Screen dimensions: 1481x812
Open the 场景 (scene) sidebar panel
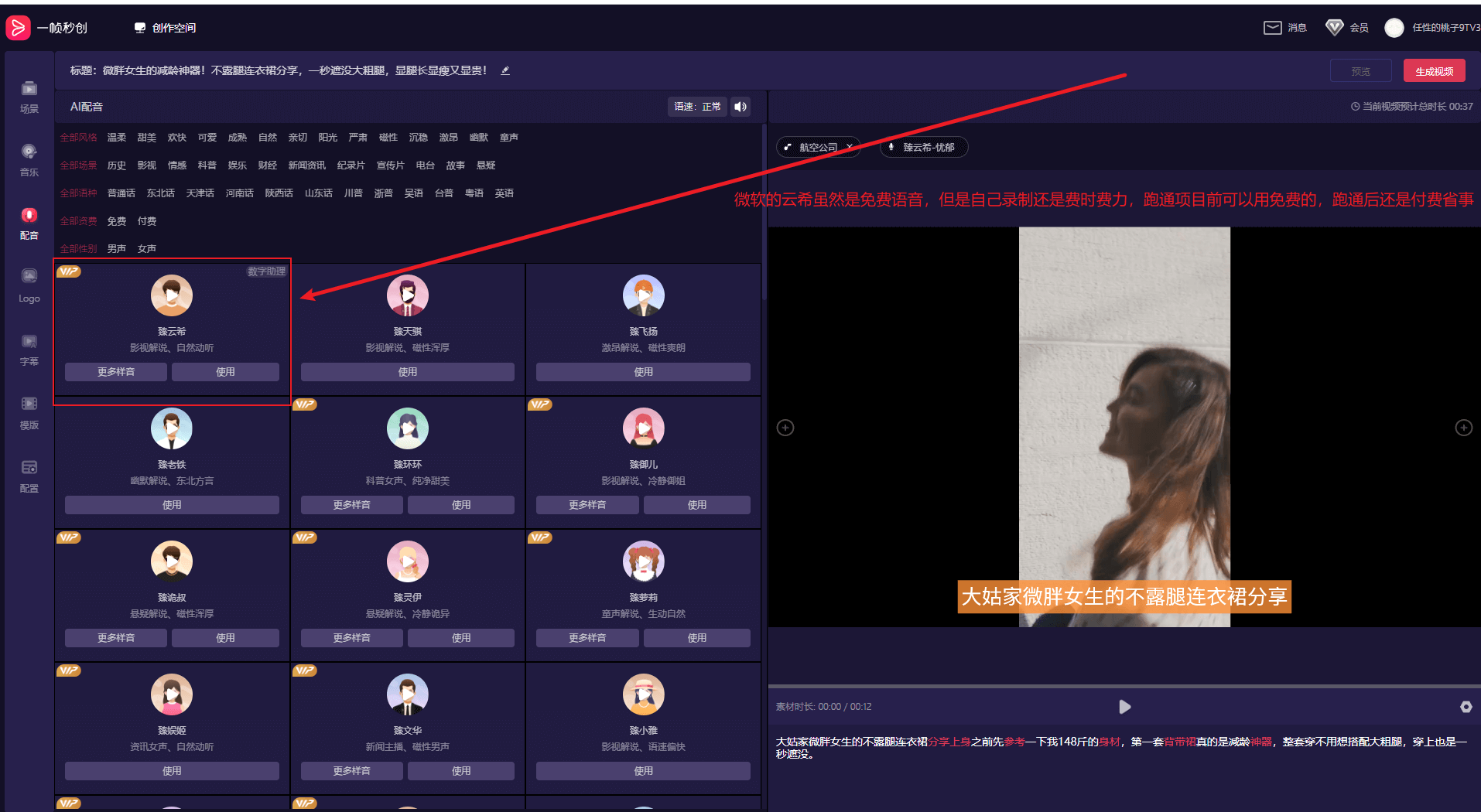coord(29,97)
